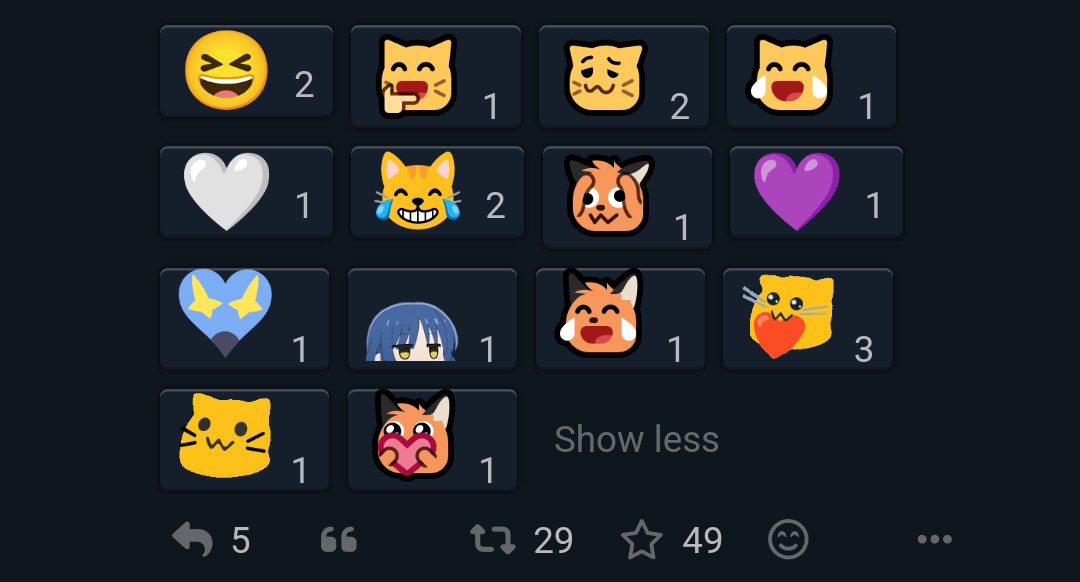This screenshot has width=1080, height=582.
Task: Click the crying laughing fox reaction
Action: [620, 319]
